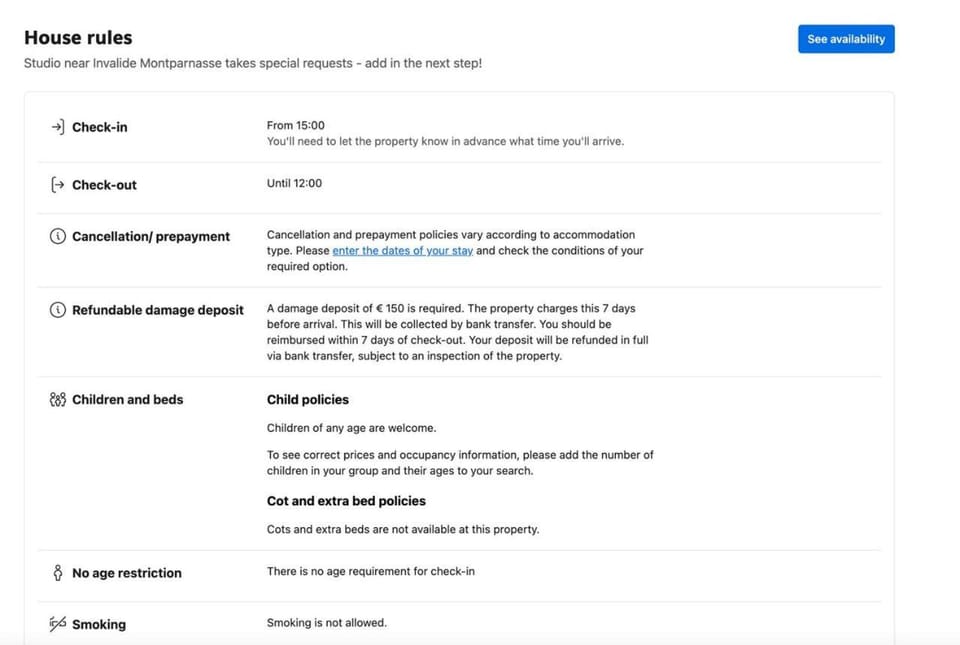The height and width of the screenshot is (645, 960).
Task: Click the check-in arrow icon
Action: [x=57, y=127]
